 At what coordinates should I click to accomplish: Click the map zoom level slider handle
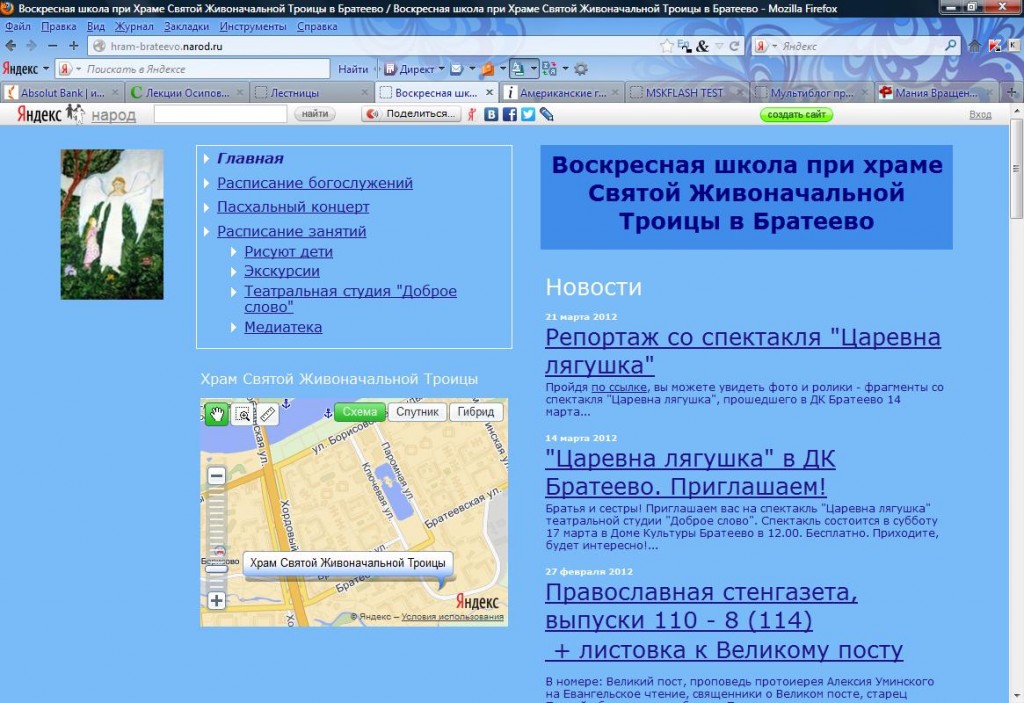point(217,568)
